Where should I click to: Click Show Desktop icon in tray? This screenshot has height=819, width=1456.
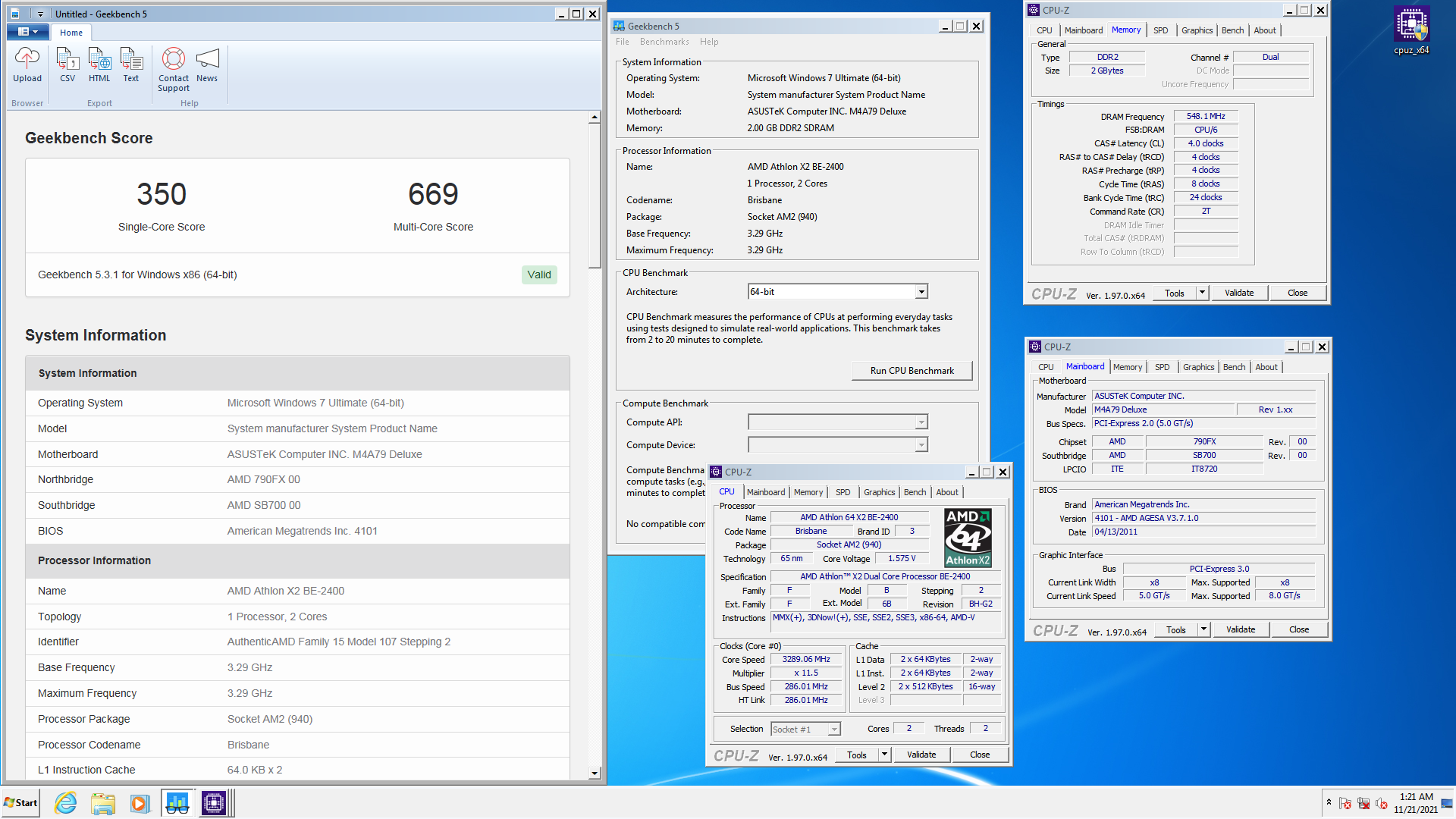(x=1448, y=803)
